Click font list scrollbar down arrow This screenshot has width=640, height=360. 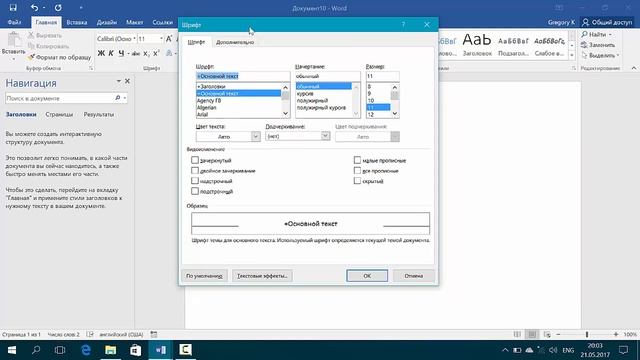coord(285,114)
